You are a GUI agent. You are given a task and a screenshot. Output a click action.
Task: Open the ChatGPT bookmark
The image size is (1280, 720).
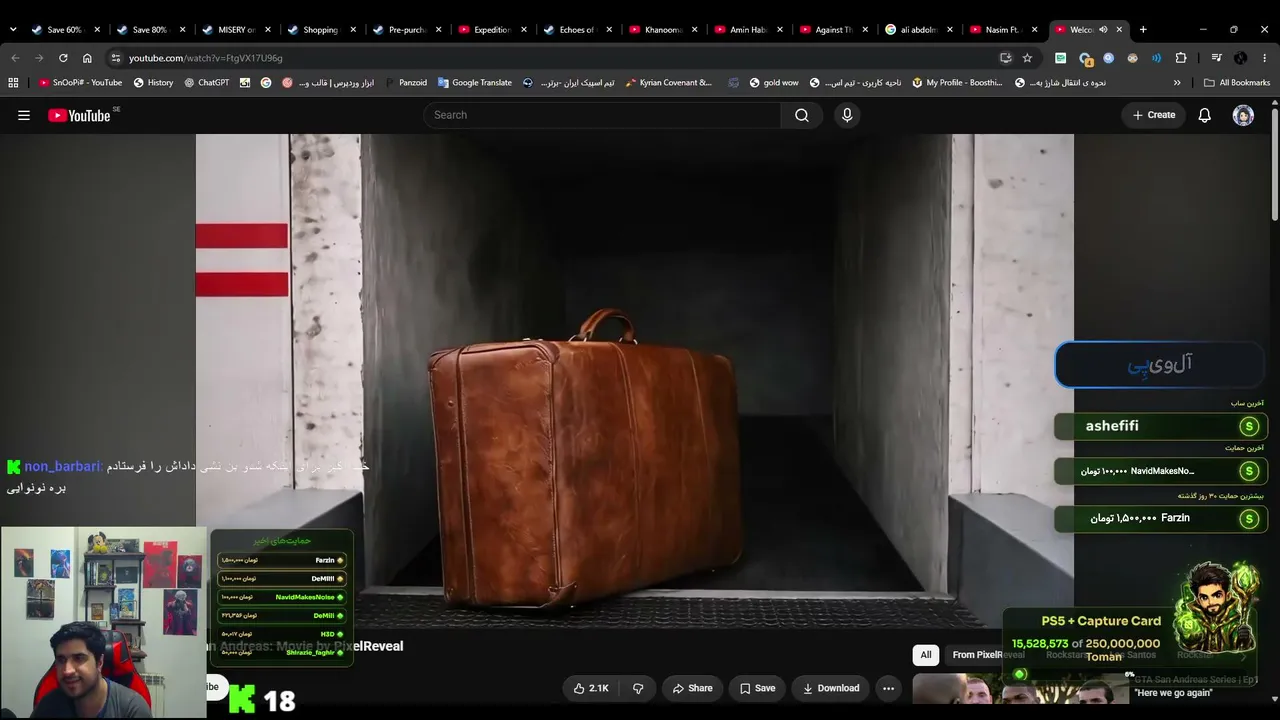pyautogui.click(x=206, y=83)
